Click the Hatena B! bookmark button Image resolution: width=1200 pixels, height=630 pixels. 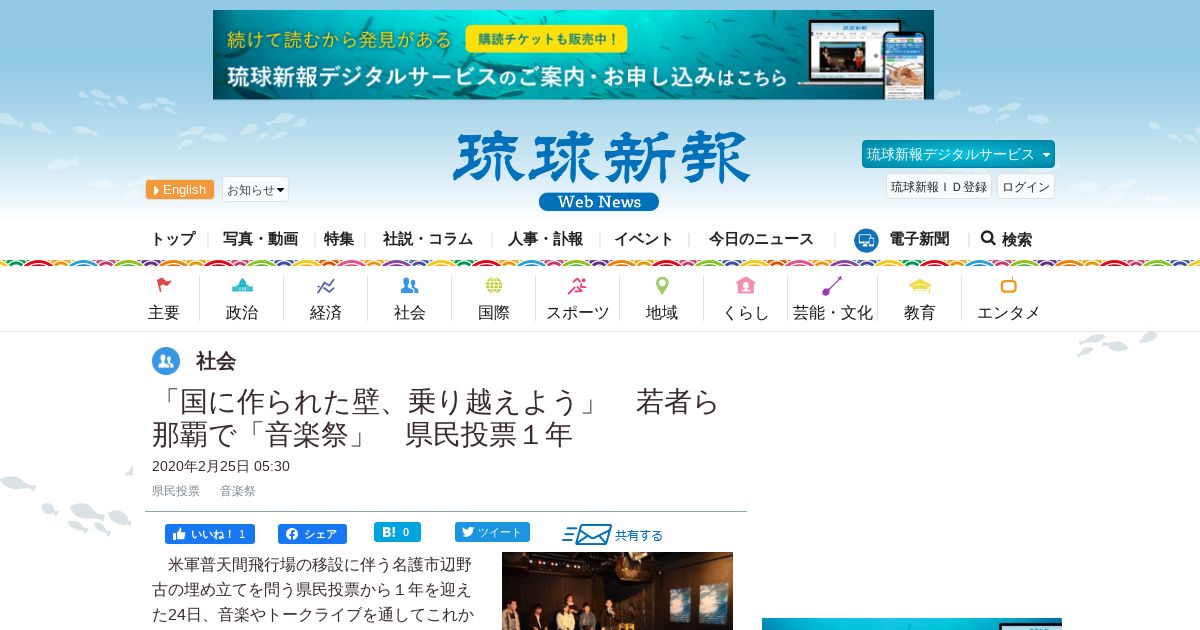click(x=397, y=532)
